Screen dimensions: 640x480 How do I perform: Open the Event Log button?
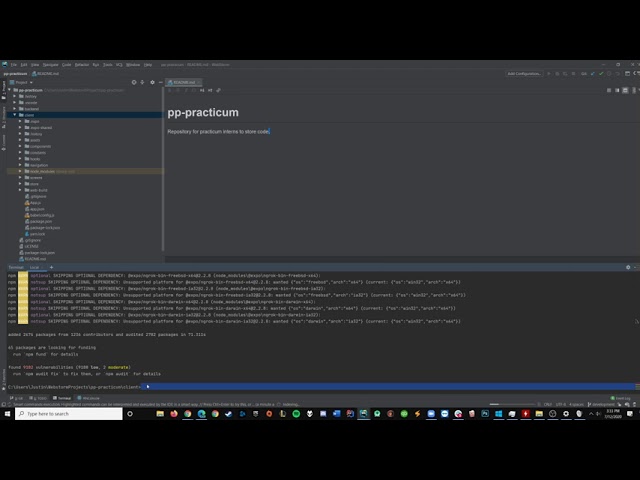621,398
